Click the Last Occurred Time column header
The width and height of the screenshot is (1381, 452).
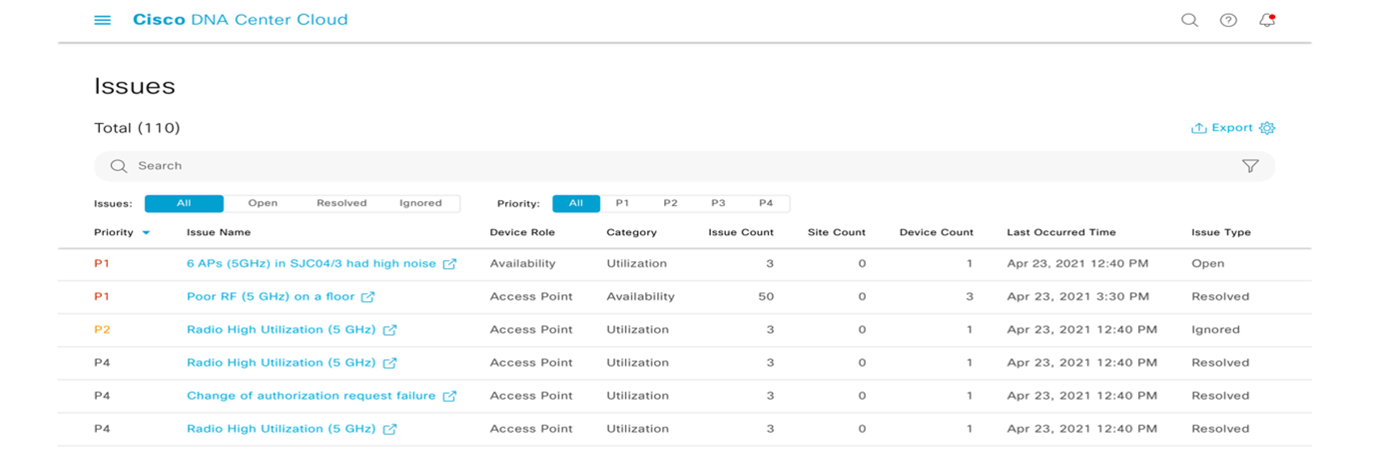[1061, 232]
